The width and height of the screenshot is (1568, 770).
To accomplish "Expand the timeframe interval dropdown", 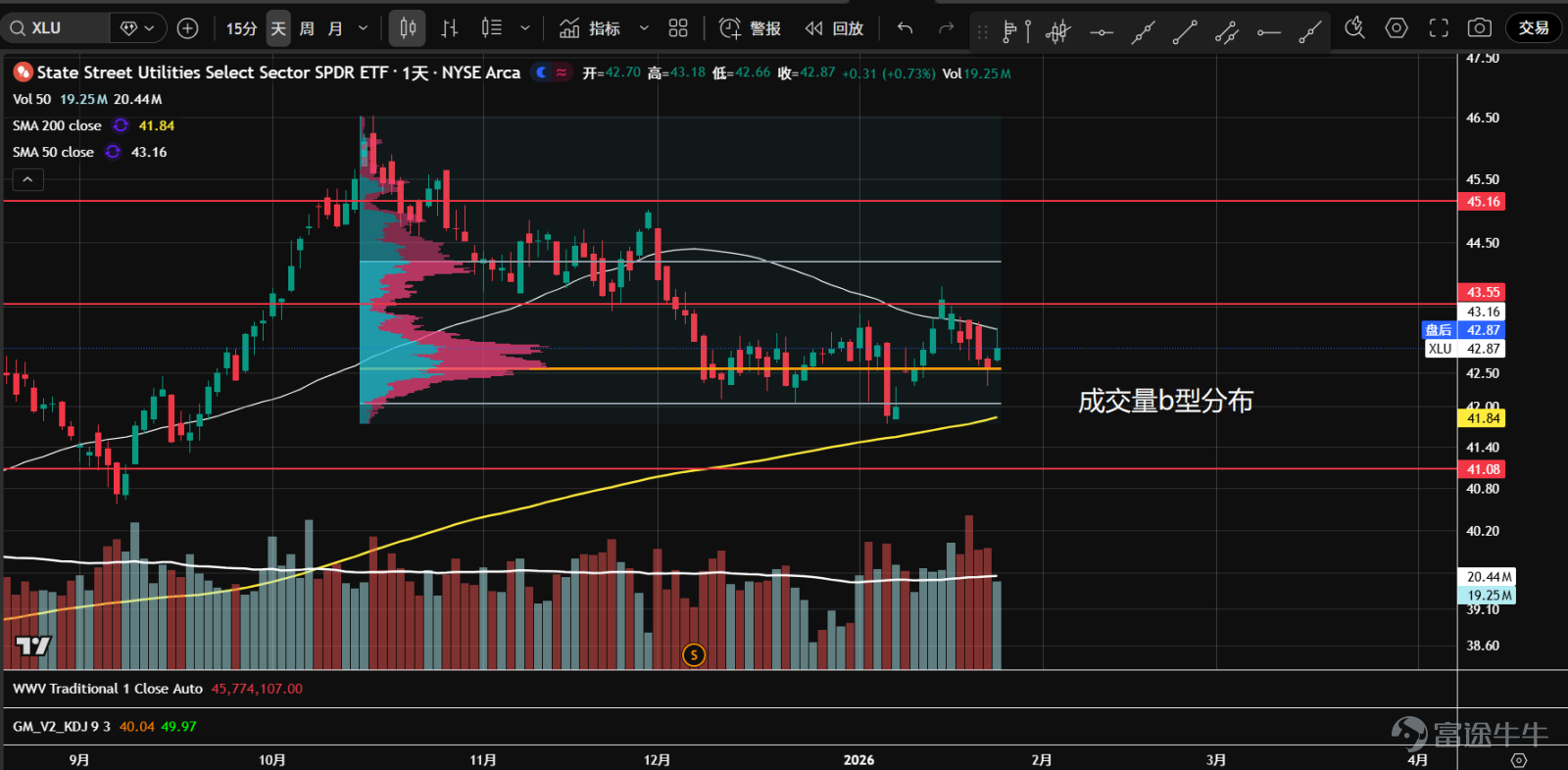I will 364,28.
